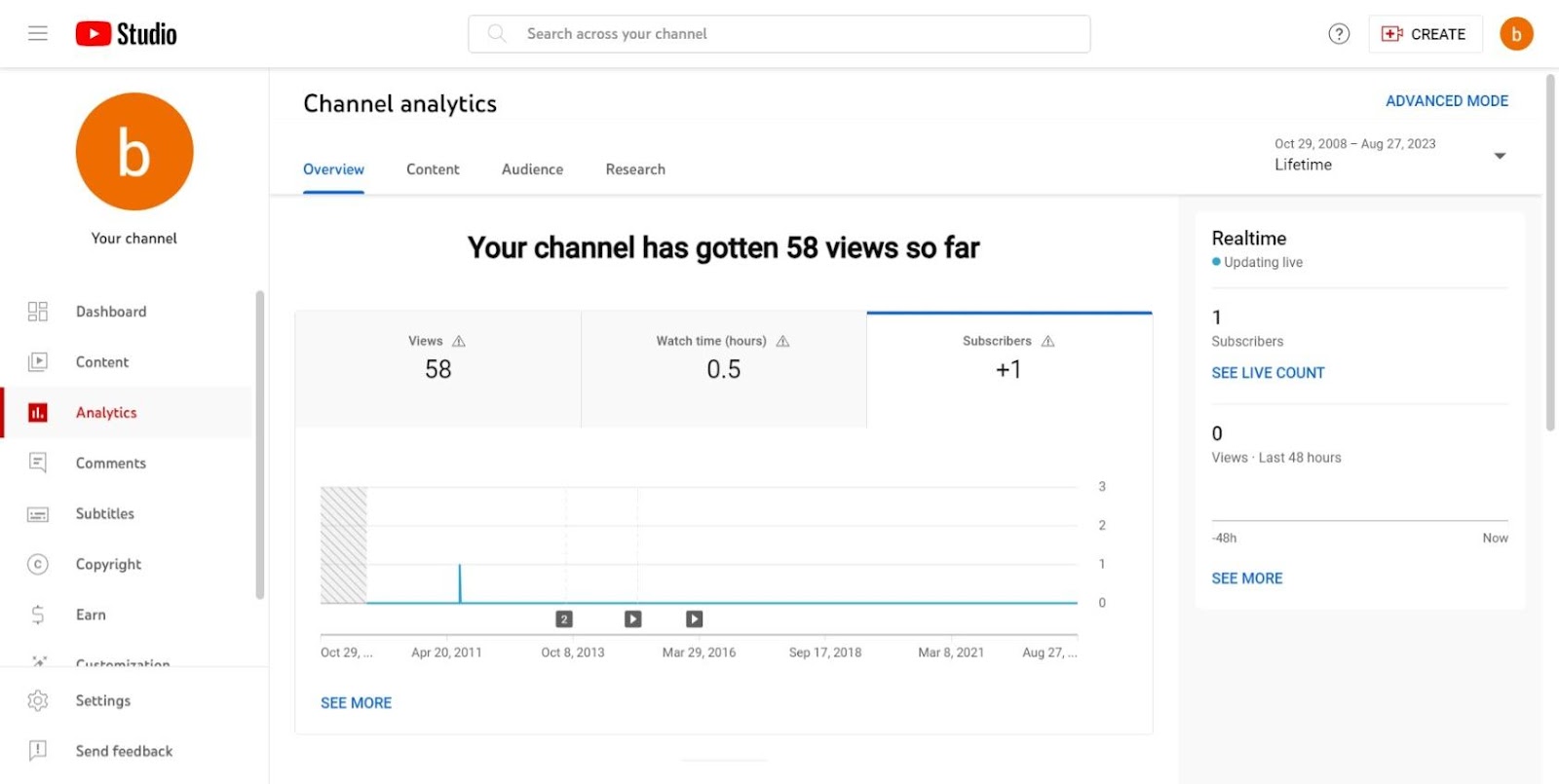
Task: Click the Copyright label in sidebar
Action: point(108,565)
